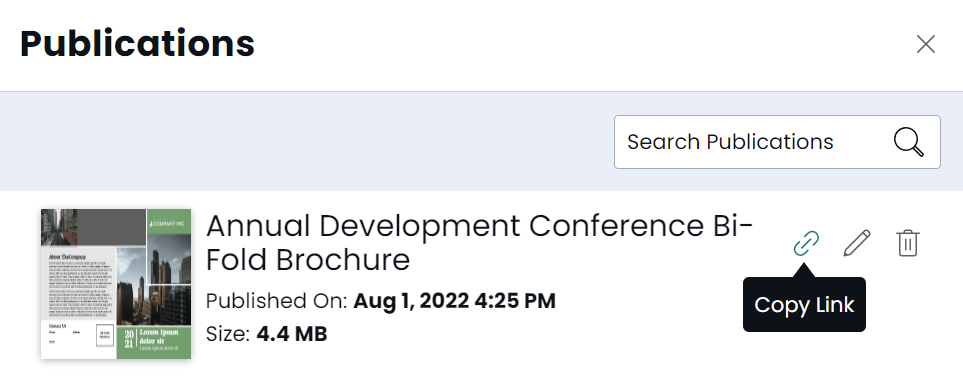The image size is (963, 388).
Task: Click the city skyline photo in thumbnail
Action: (154, 281)
